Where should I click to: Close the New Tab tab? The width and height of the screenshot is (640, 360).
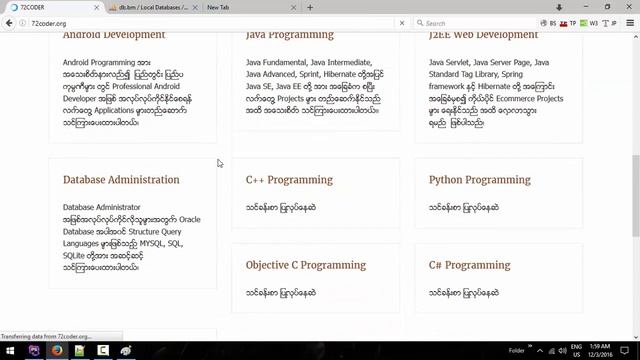[x=293, y=7]
